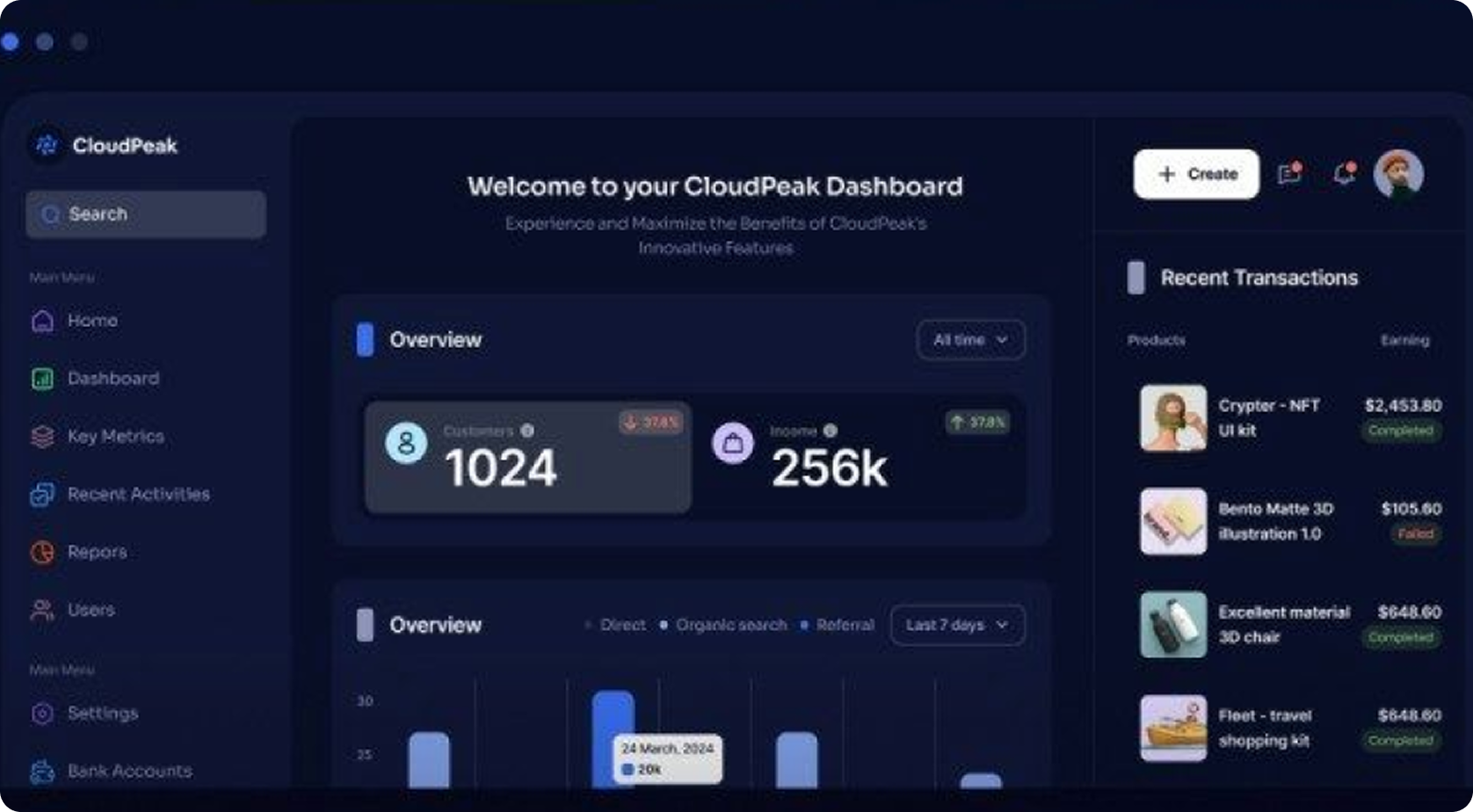1473x812 pixels.
Task: Toggle the Referral legend item
Action: pos(838,626)
